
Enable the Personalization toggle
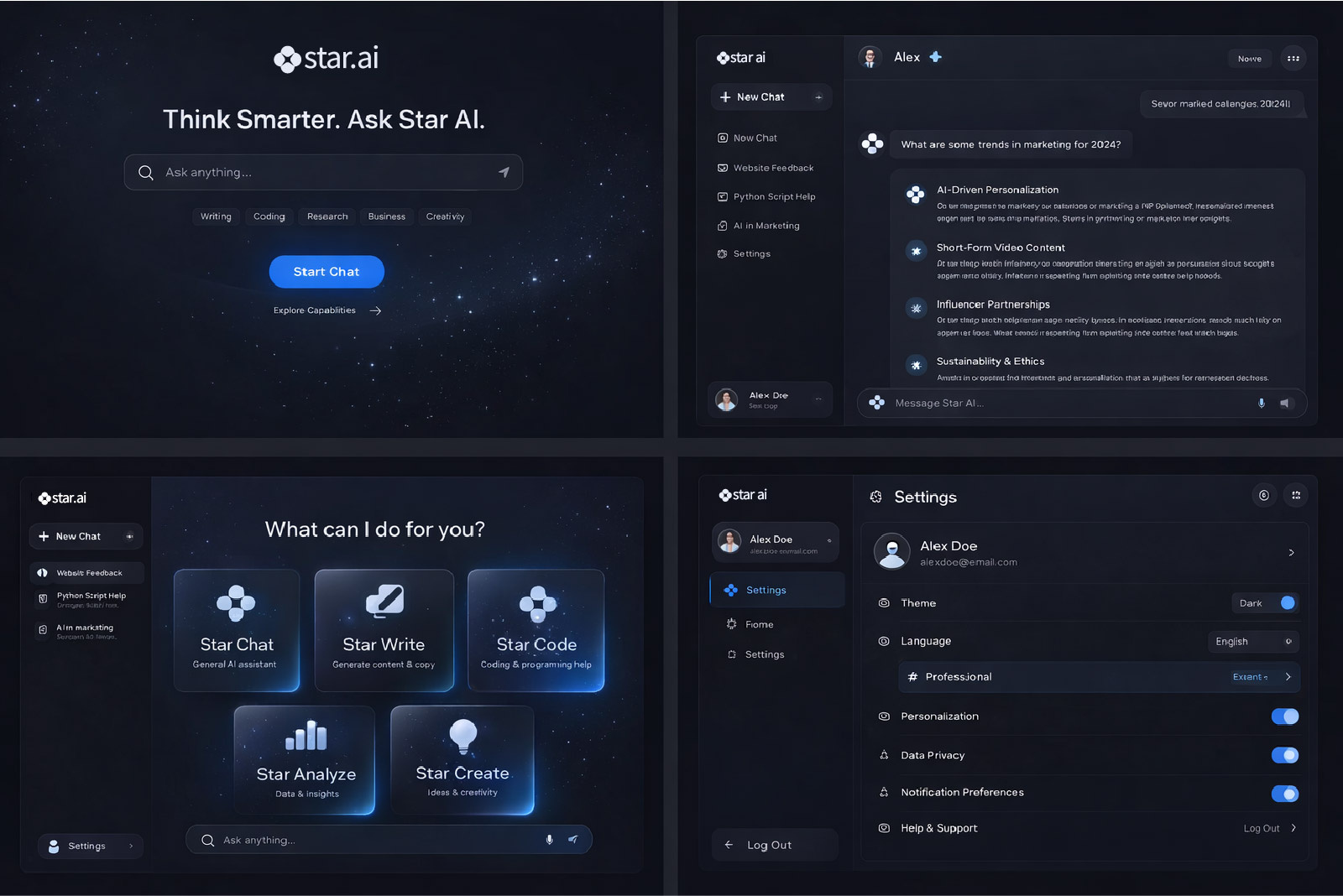pos(1284,716)
